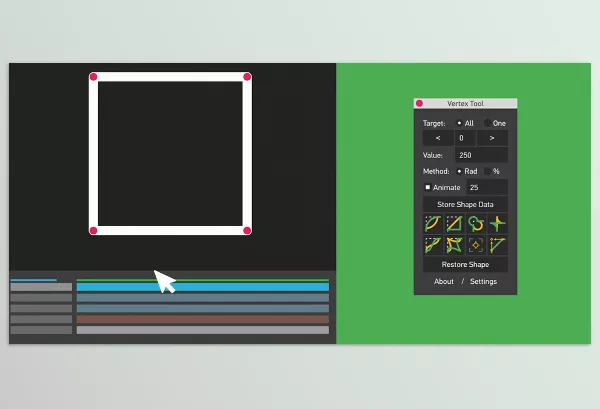Enable the Animate checkbox
The width and height of the screenshot is (600, 409).
tap(428, 187)
